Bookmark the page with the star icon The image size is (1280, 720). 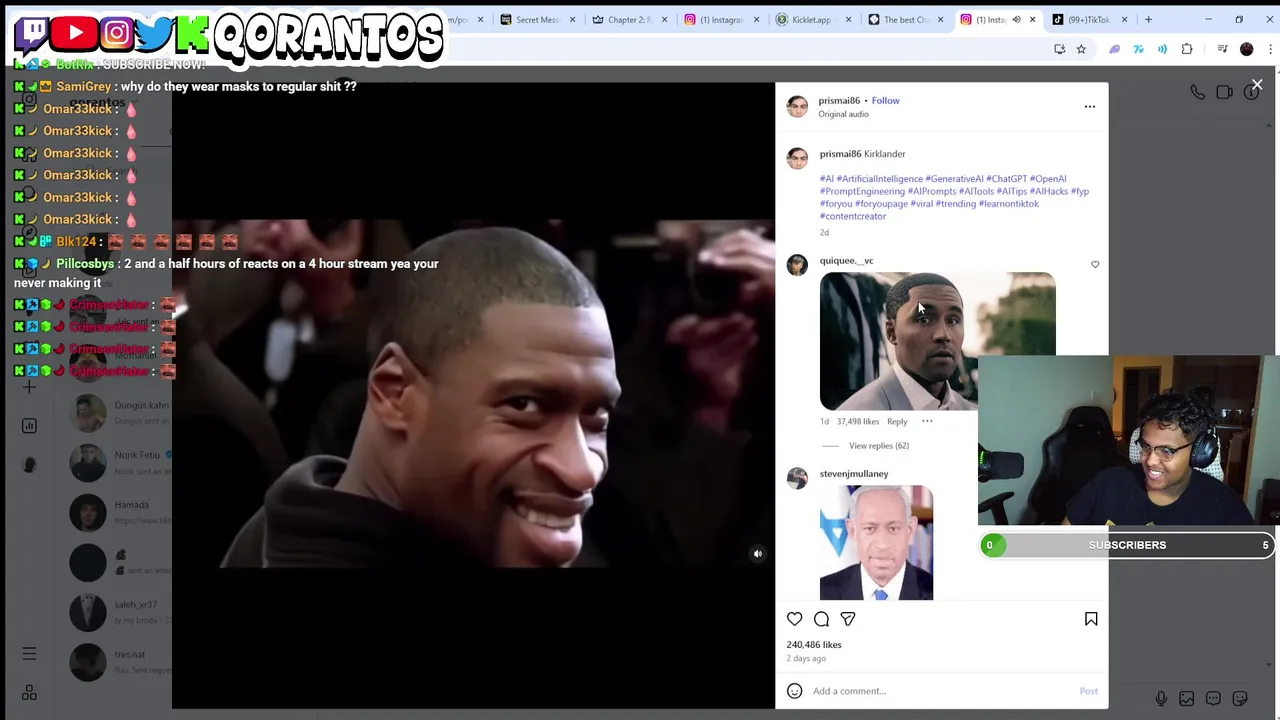[1081, 49]
